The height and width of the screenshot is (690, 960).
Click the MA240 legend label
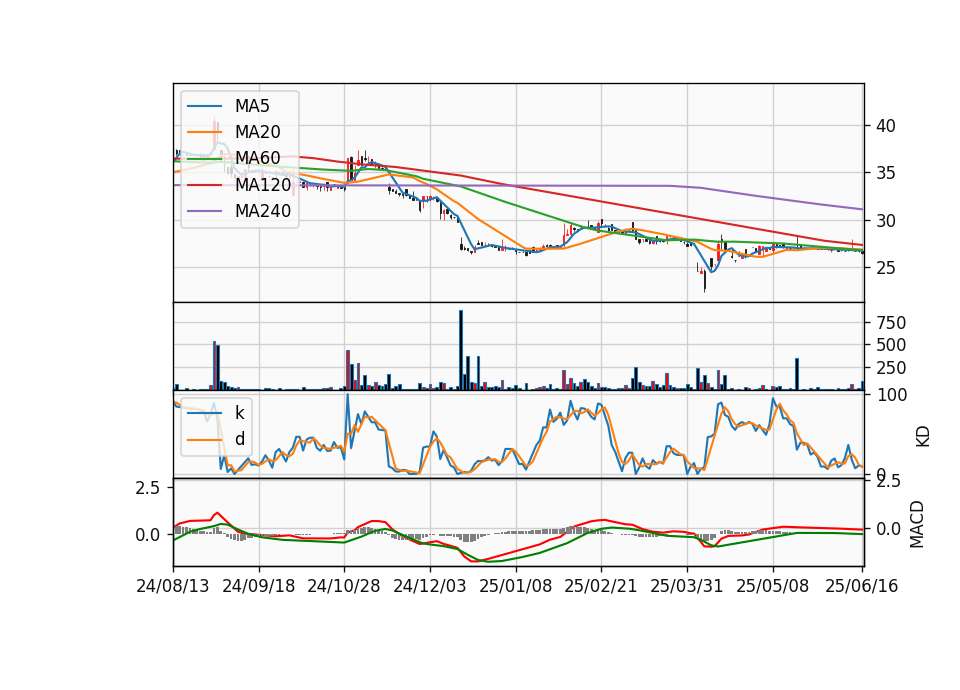coord(263,211)
